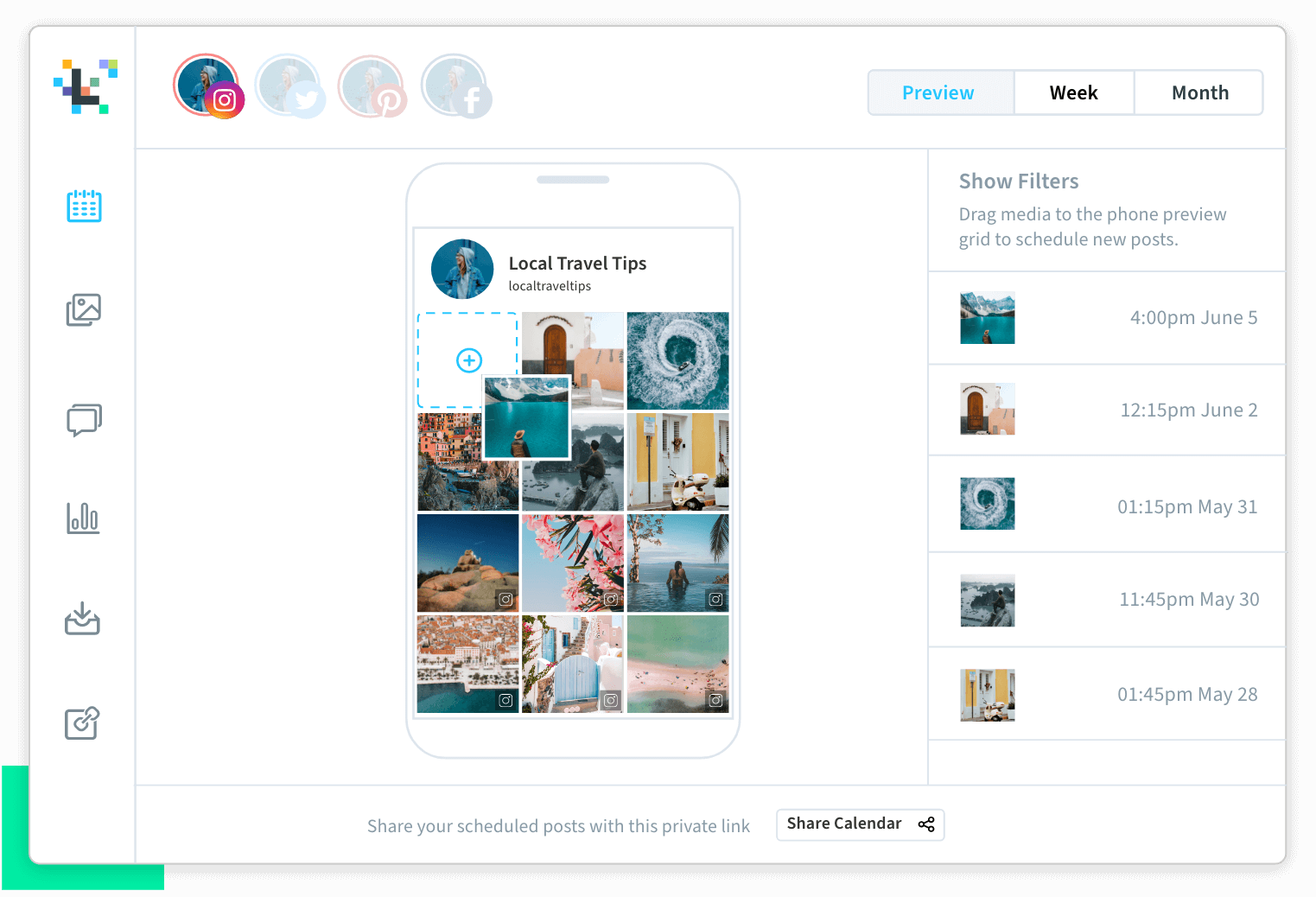Viewport: 1316px width, 897px height.
Task: Select the Instagram profile avatar
Action: (x=207, y=86)
